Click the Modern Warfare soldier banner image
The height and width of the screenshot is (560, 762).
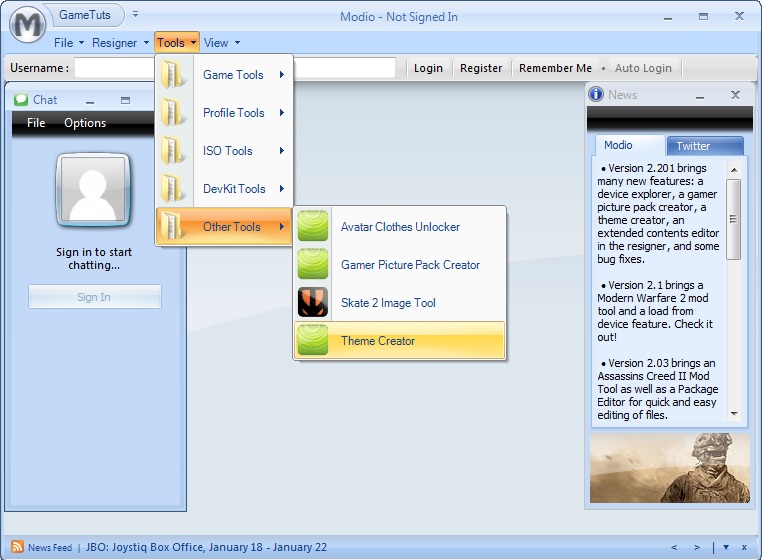[670, 468]
